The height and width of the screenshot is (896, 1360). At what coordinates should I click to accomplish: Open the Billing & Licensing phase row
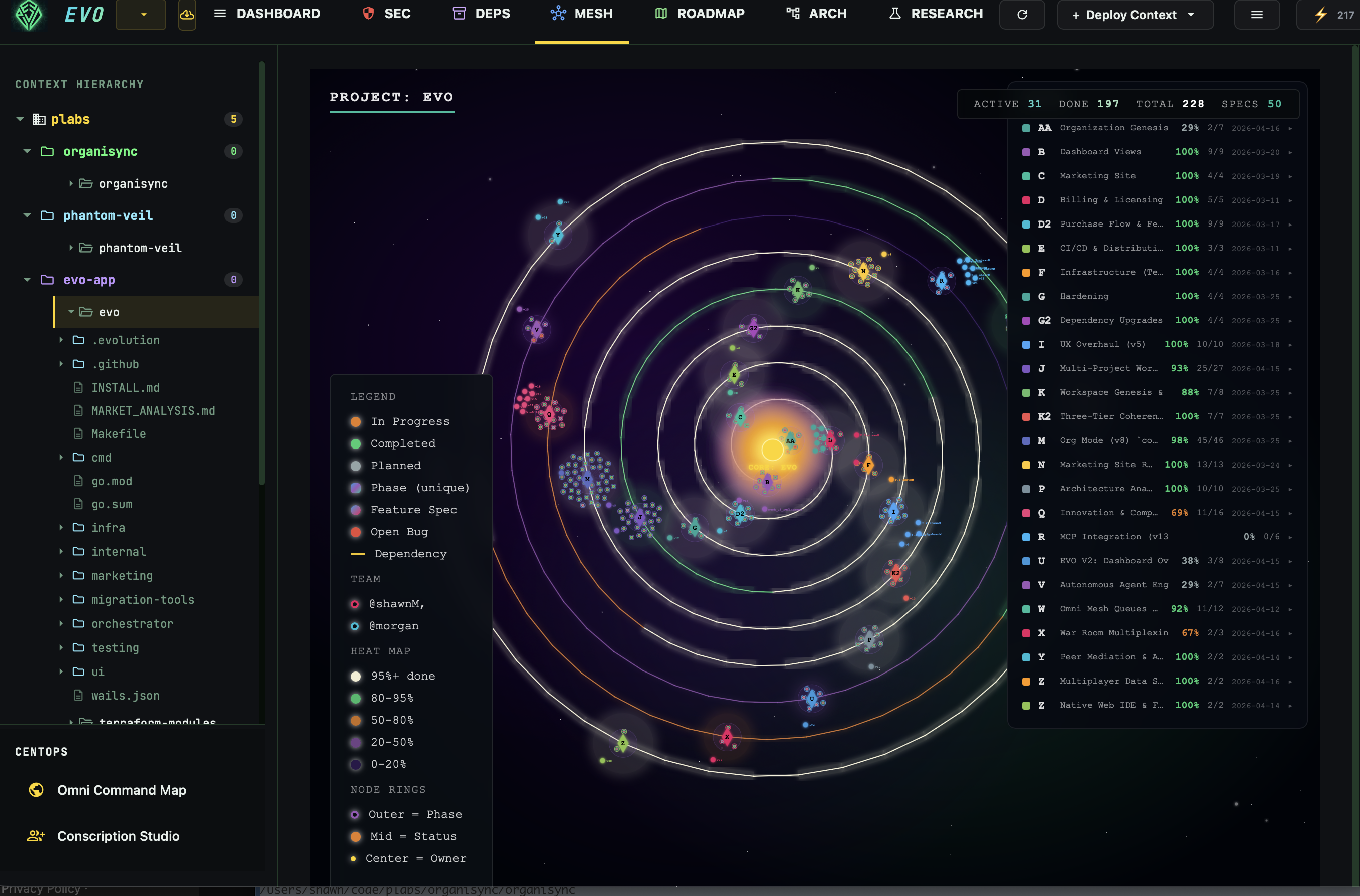click(1157, 200)
